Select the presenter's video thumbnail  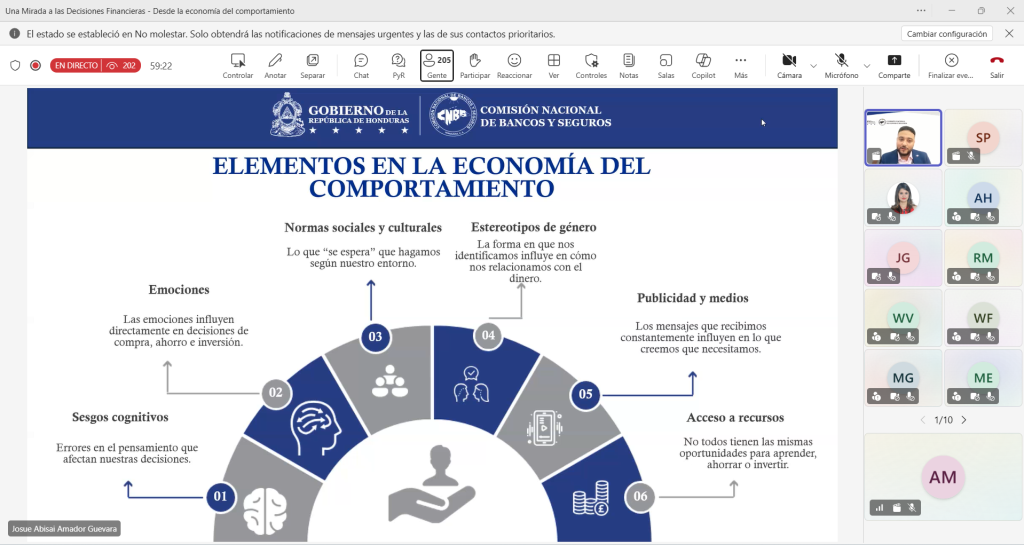point(903,138)
